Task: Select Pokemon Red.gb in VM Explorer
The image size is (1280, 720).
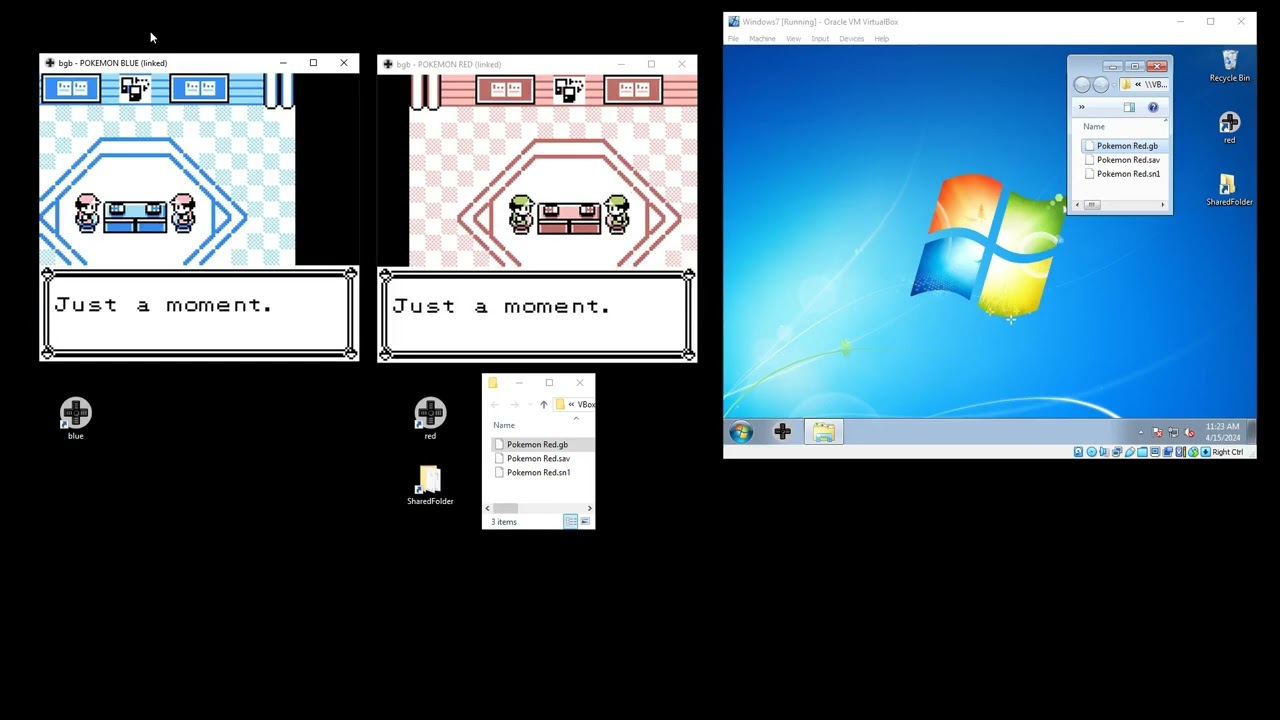Action: [1127, 146]
